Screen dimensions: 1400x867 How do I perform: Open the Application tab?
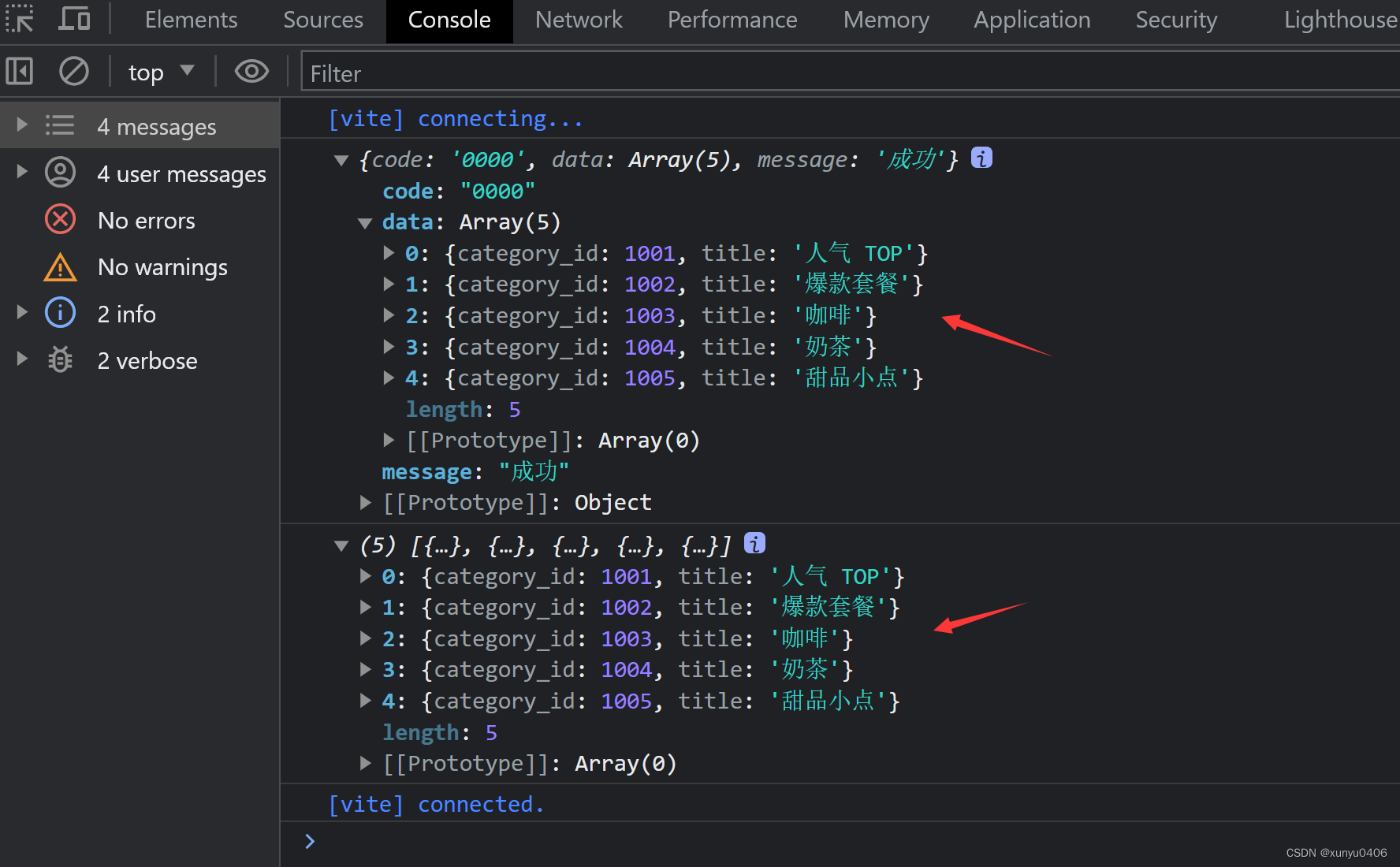(x=1032, y=20)
